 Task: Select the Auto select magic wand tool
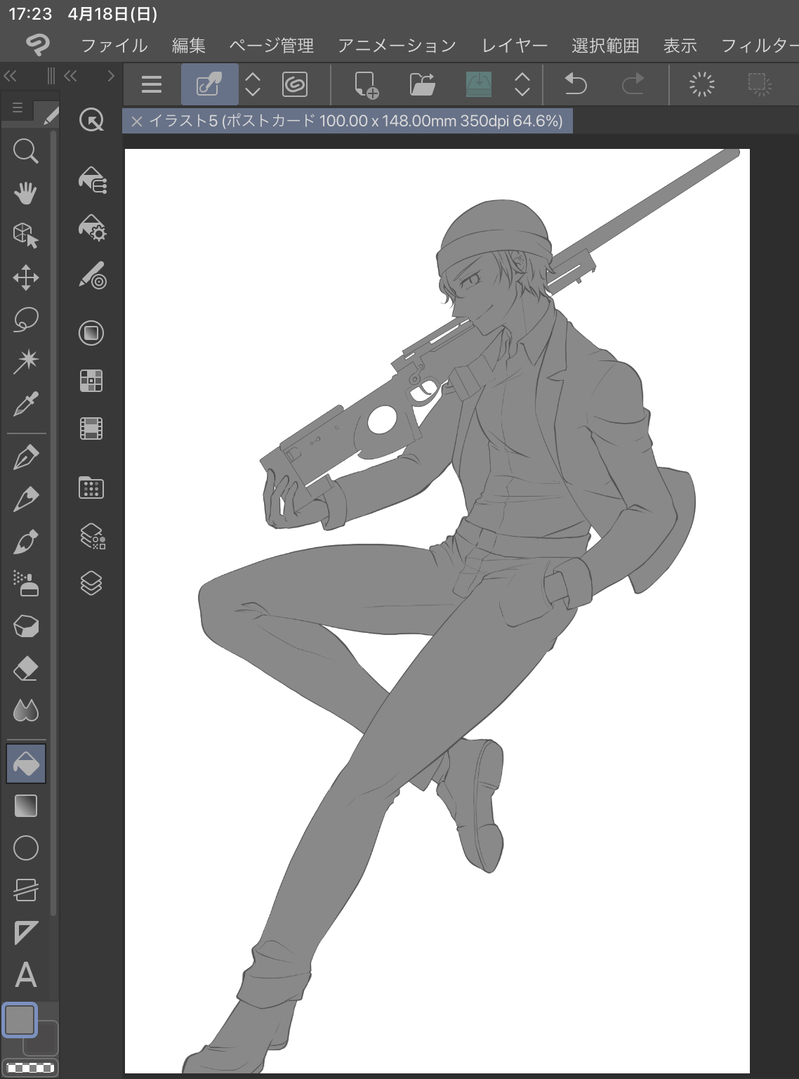[x=25, y=361]
